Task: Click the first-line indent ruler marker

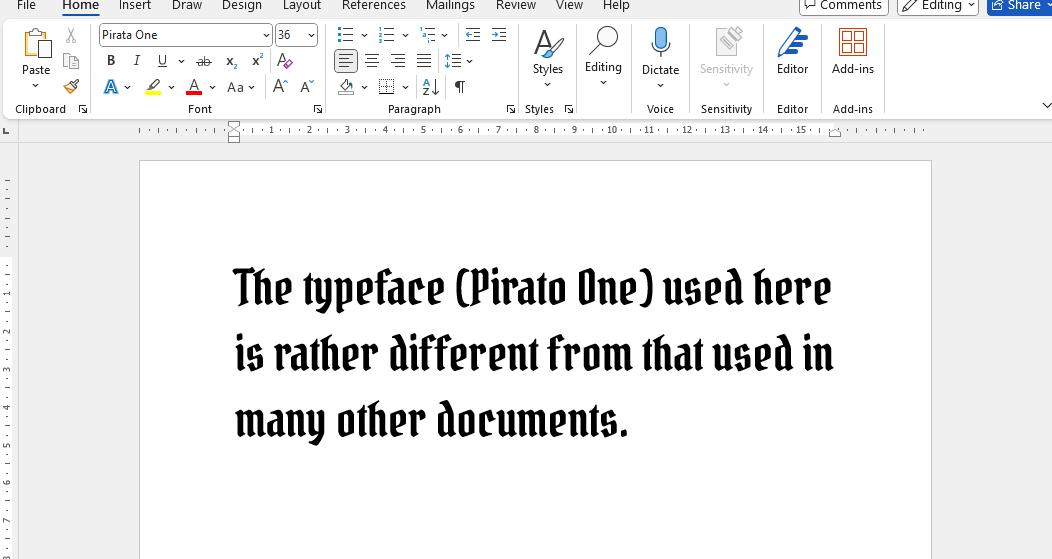Action: [233, 125]
